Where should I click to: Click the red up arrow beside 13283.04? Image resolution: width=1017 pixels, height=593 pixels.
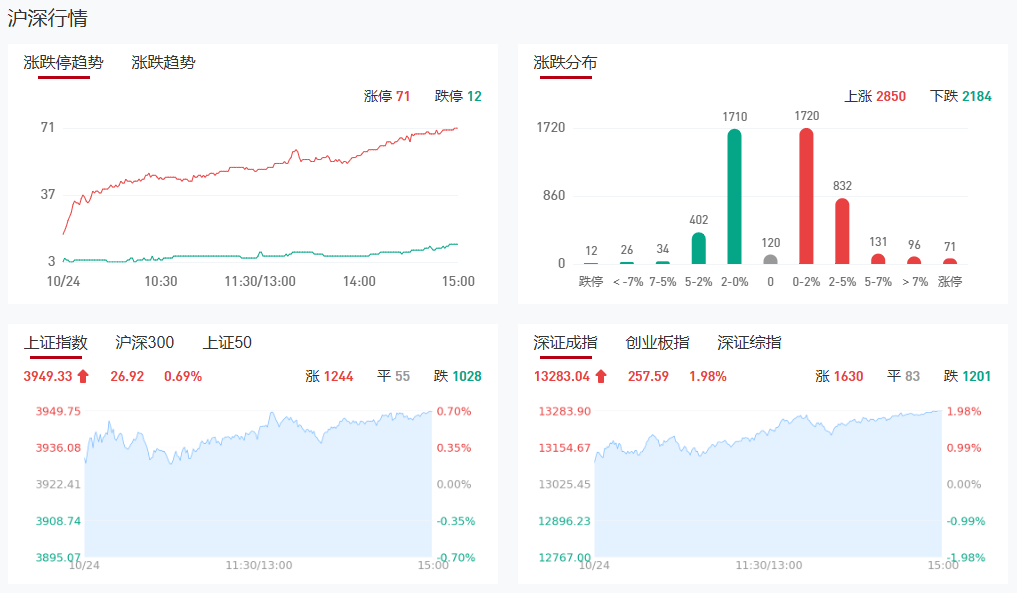coord(601,377)
